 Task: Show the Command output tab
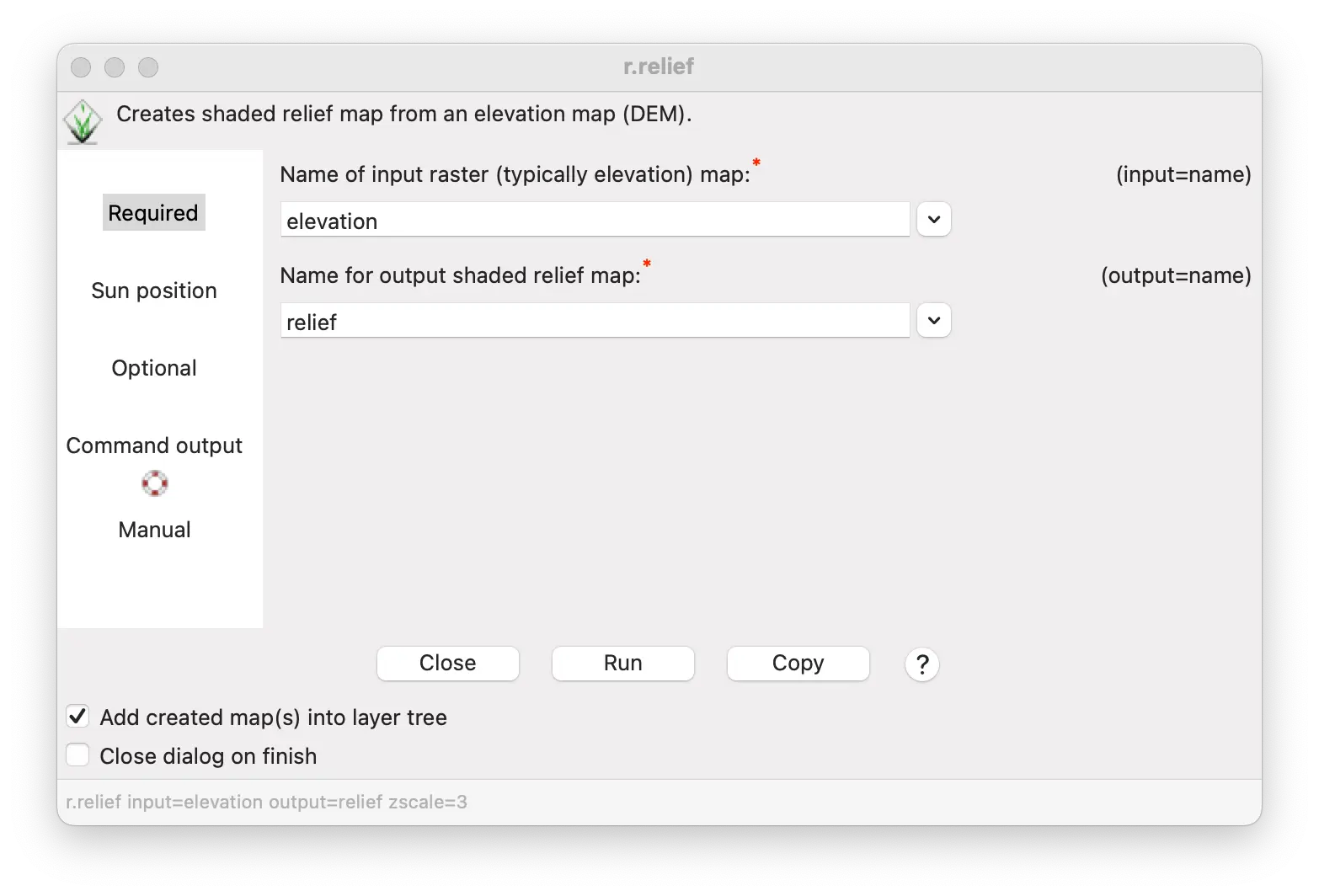(154, 445)
